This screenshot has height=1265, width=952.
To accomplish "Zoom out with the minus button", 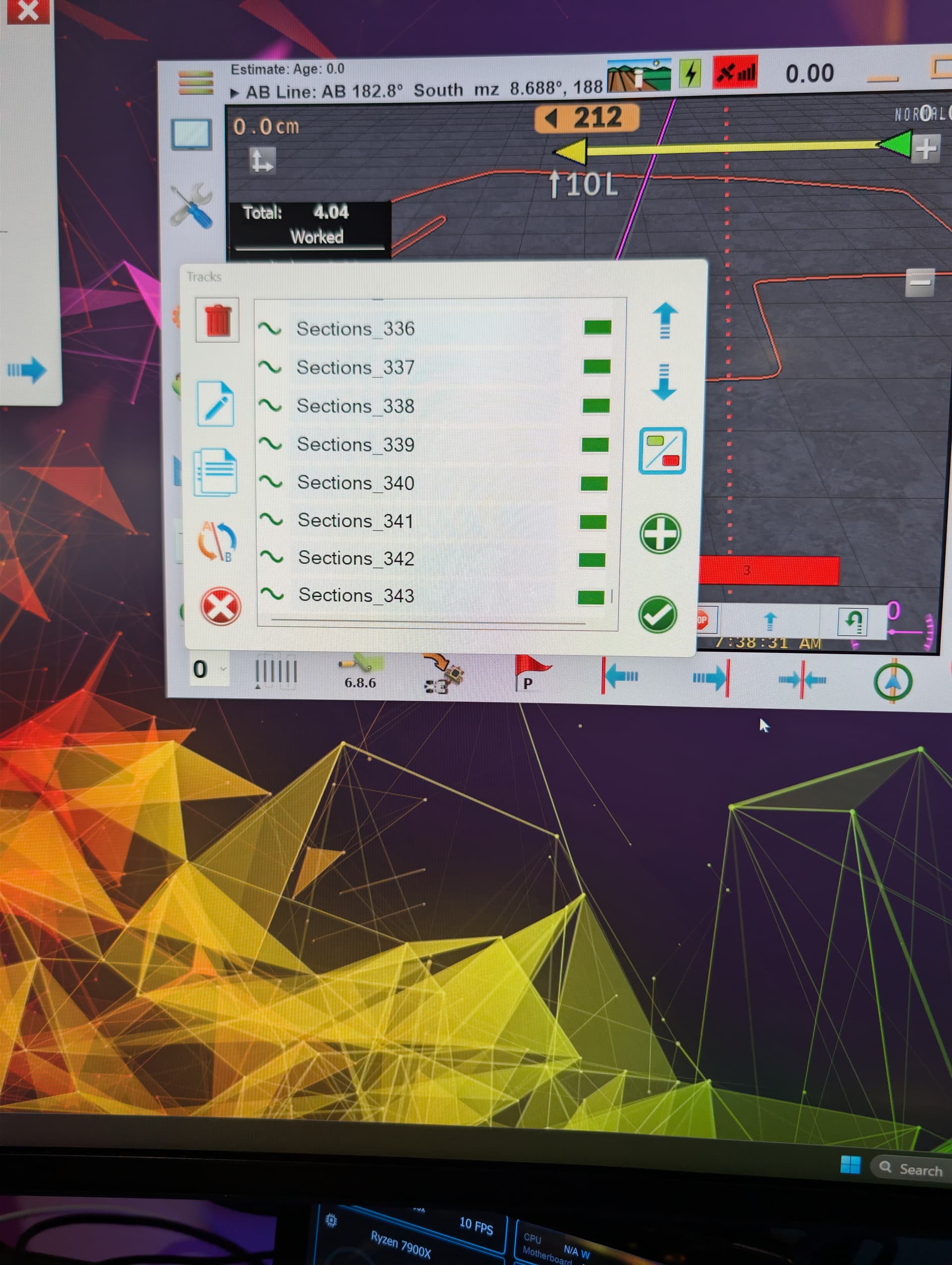I will (921, 282).
